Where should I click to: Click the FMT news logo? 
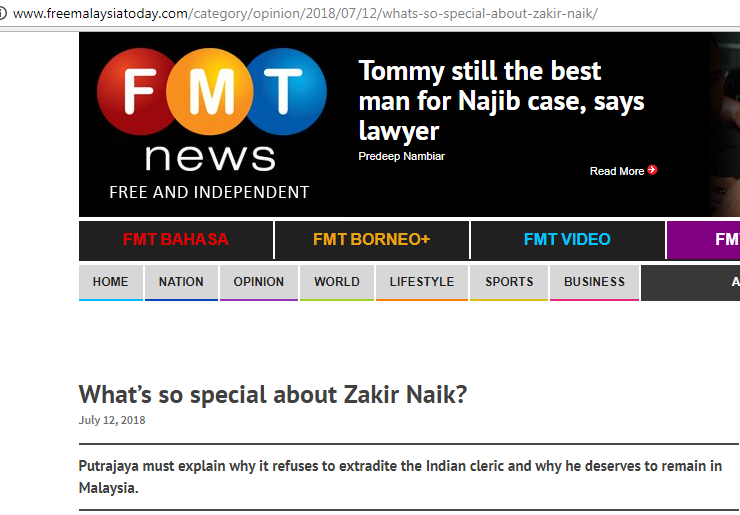point(211,124)
